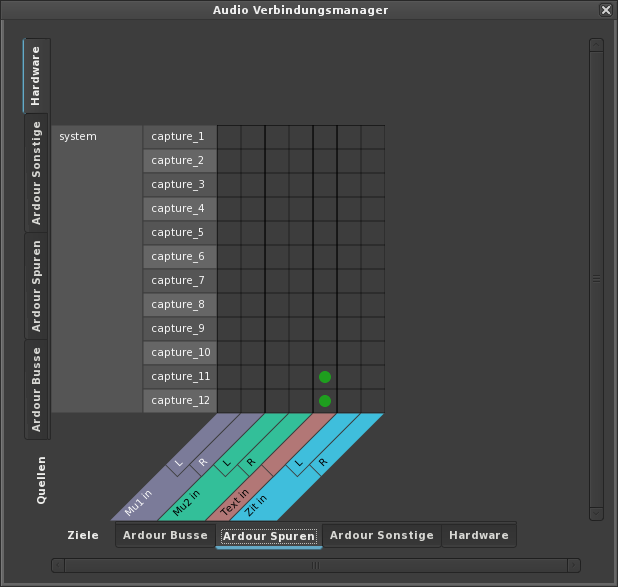The height and width of the screenshot is (587, 618).
Task: Click the capture_10 row label
Action: point(180,353)
